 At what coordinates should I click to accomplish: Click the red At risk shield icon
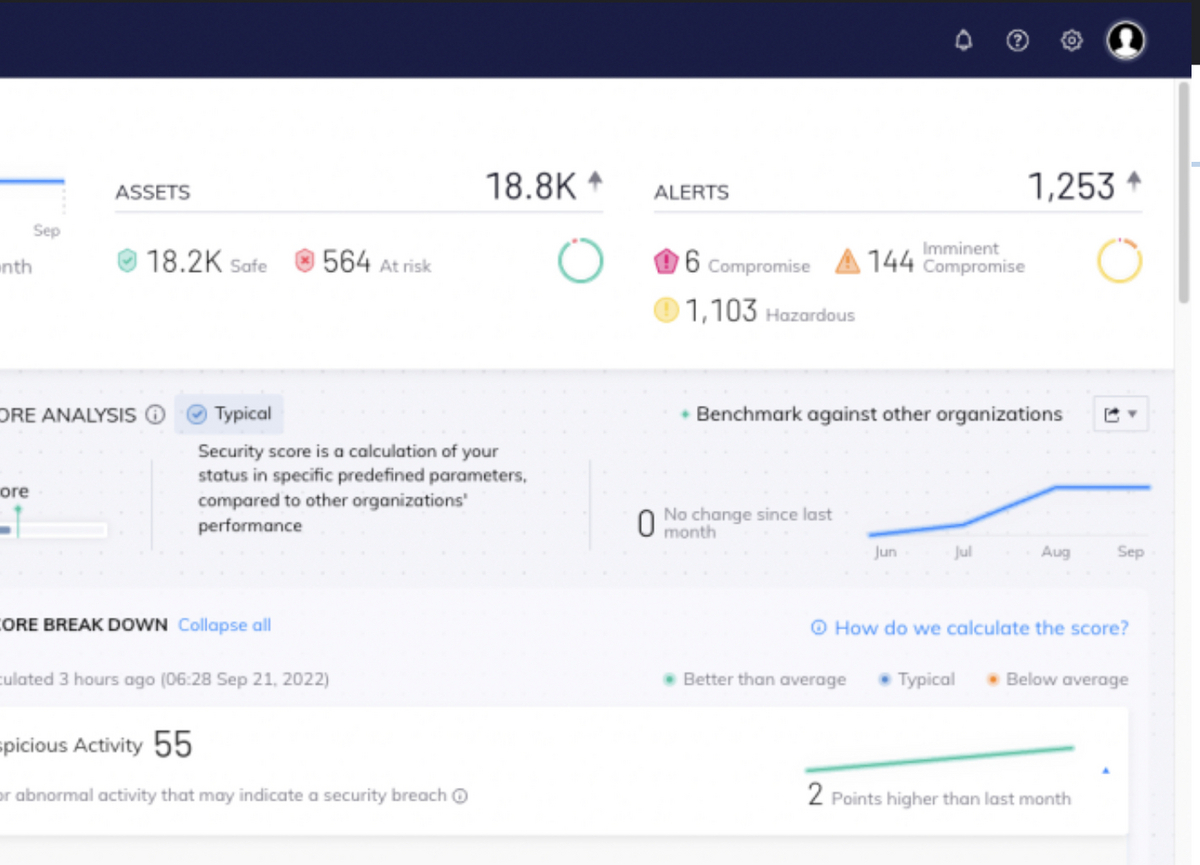pos(304,262)
